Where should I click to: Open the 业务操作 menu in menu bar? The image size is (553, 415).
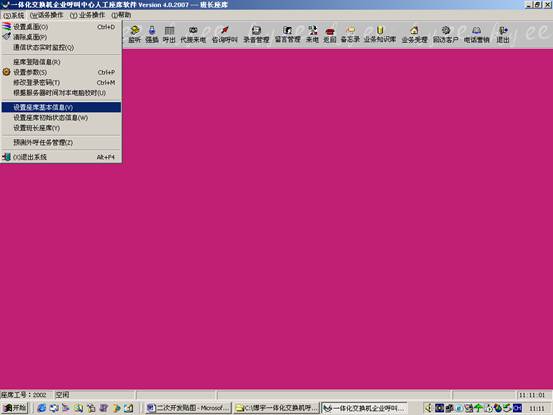pos(87,15)
